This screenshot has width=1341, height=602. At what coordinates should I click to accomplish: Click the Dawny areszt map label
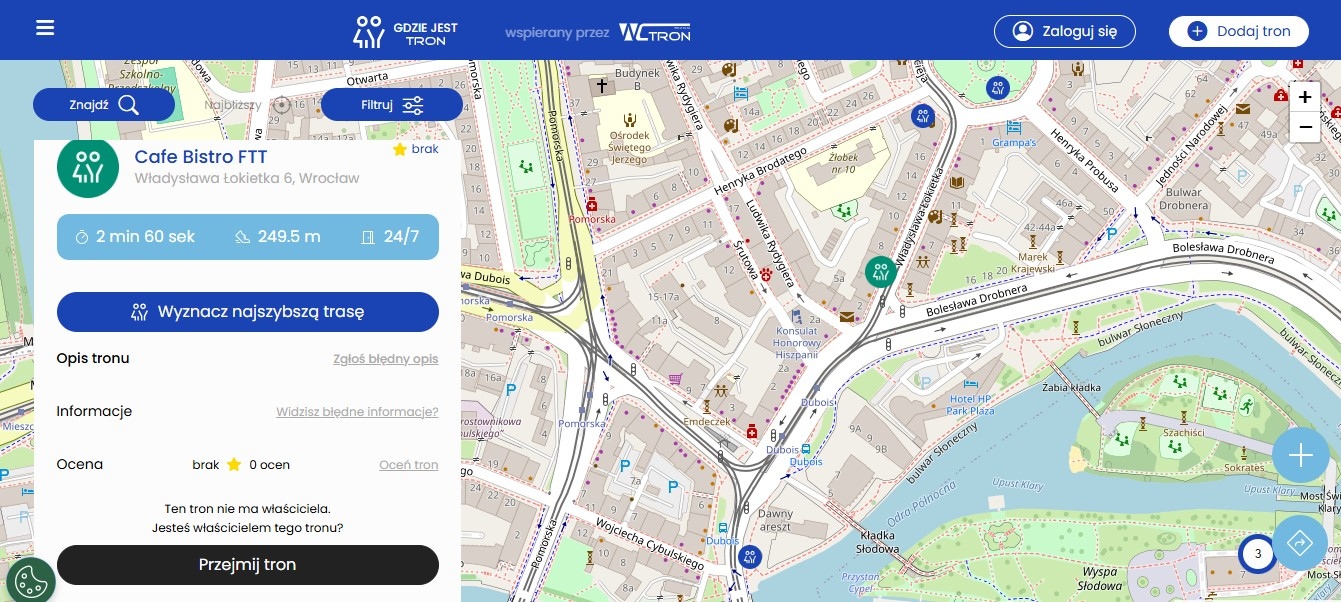[x=775, y=520]
